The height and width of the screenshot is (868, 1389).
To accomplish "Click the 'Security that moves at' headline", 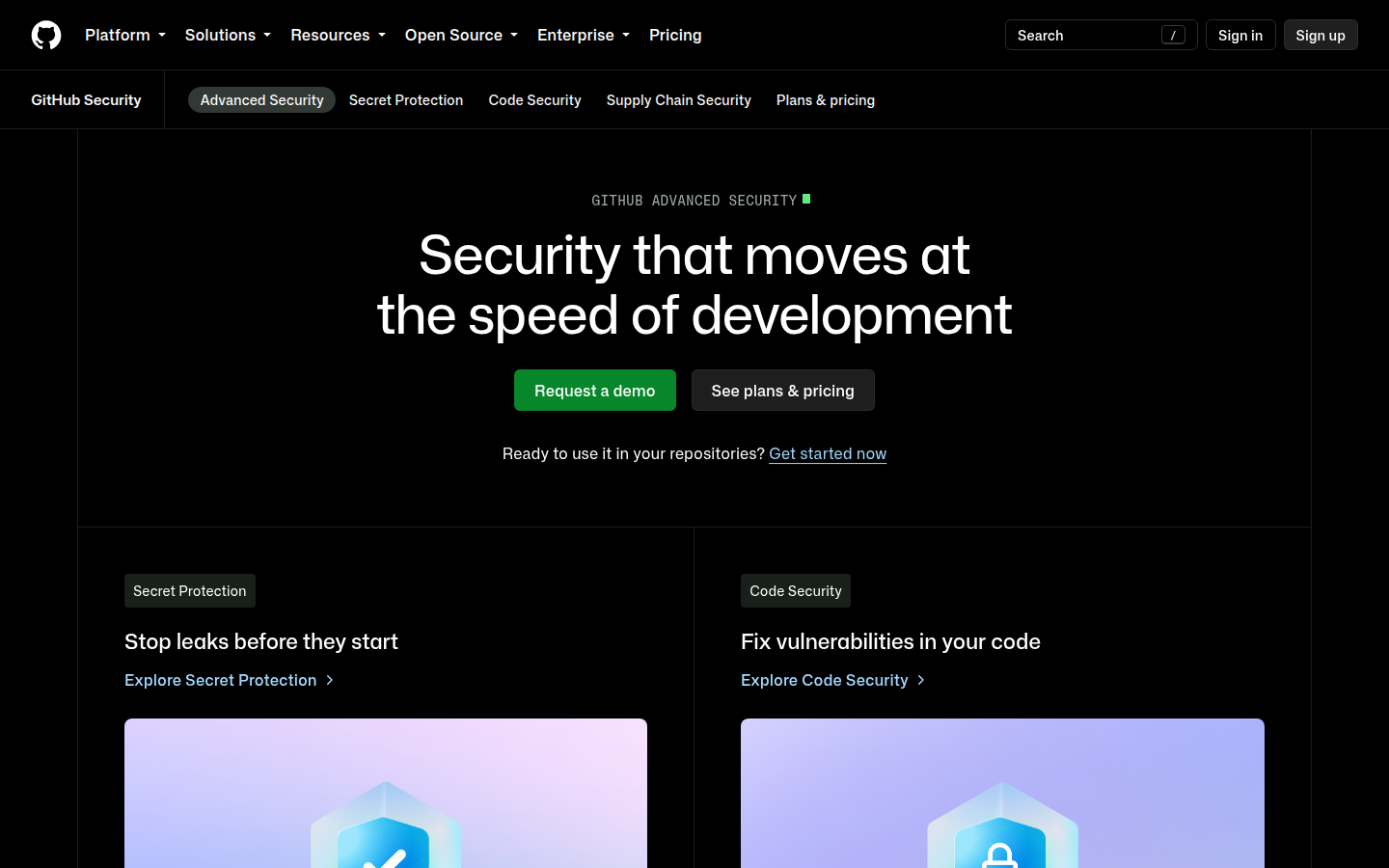I will (x=694, y=256).
